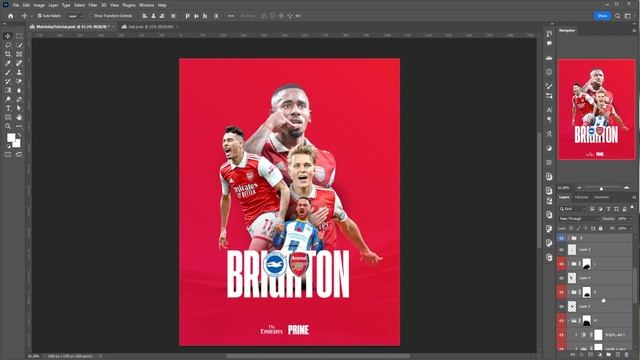The image size is (640, 360).
Task: Toggle visibility of the top selected group
Action: coord(561,238)
